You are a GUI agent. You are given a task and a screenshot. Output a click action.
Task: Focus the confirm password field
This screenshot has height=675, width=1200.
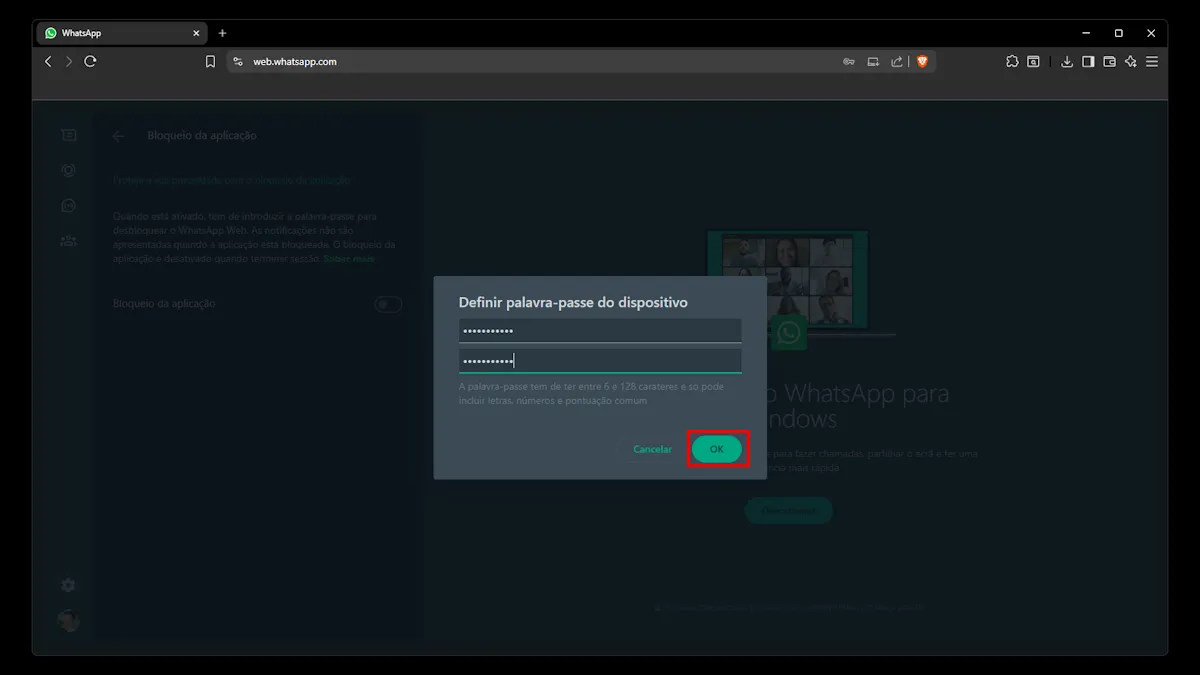[x=600, y=361]
